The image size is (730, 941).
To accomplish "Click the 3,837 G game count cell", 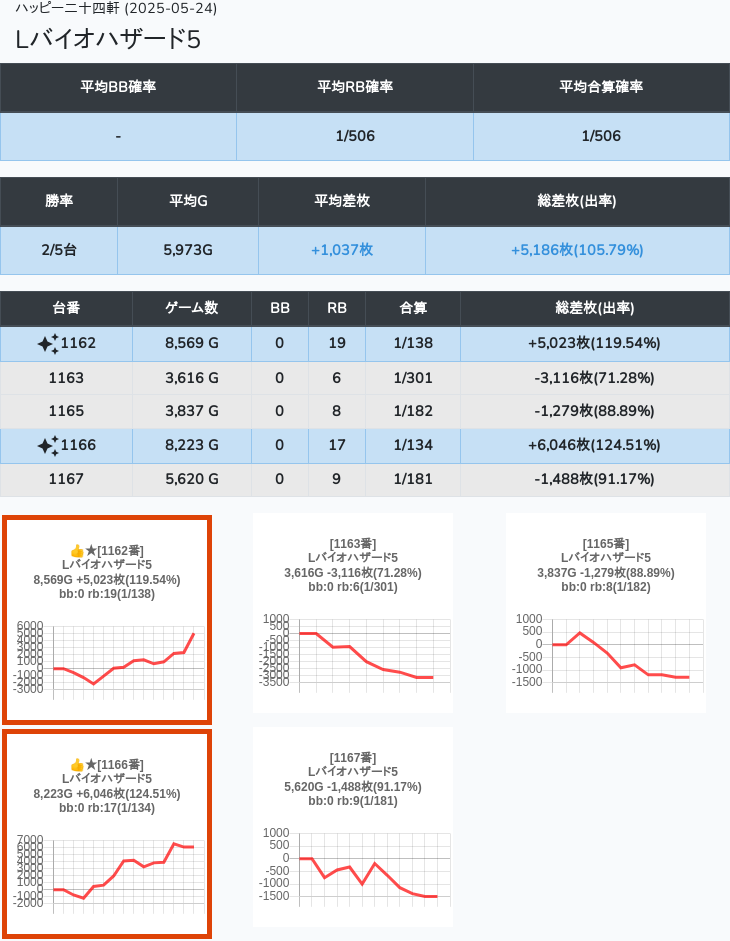I will point(192,411).
